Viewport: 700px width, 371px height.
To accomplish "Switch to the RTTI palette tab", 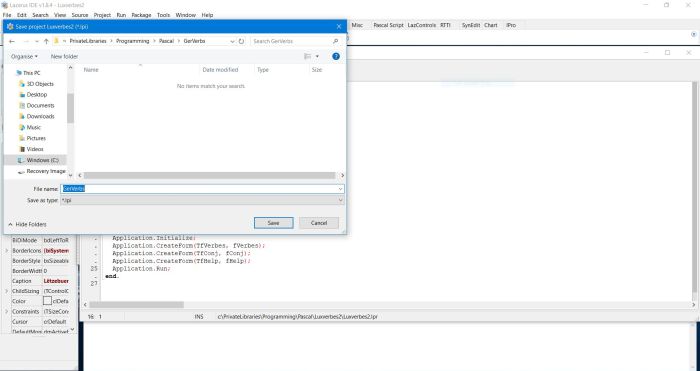I will [445, 25].
